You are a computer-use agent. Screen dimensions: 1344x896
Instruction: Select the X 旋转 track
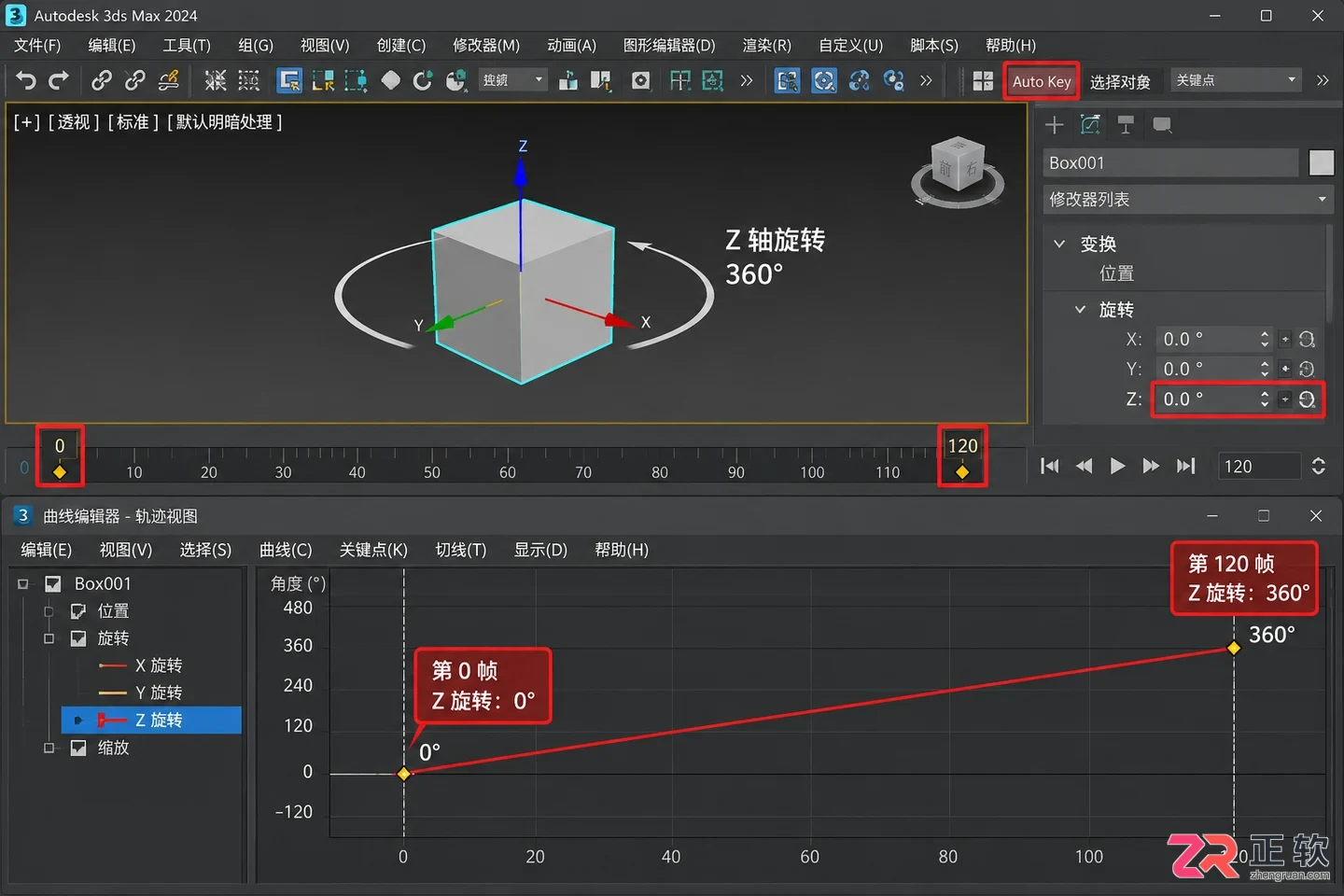tap(159, 665)
